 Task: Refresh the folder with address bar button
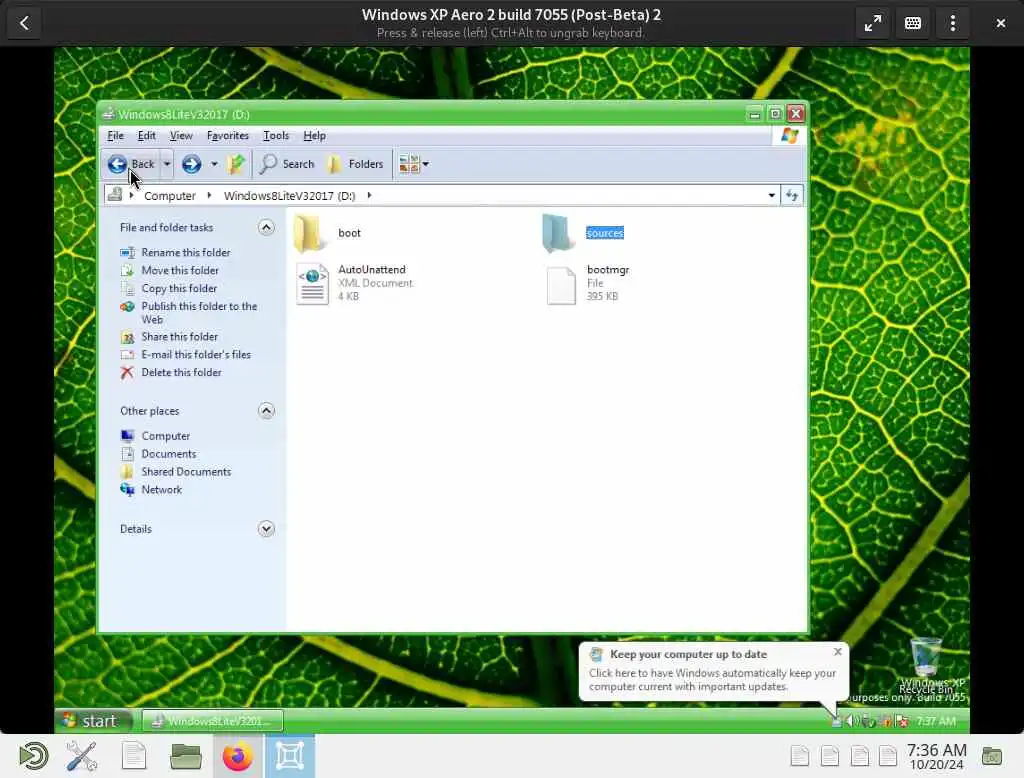tap(792, 195)
